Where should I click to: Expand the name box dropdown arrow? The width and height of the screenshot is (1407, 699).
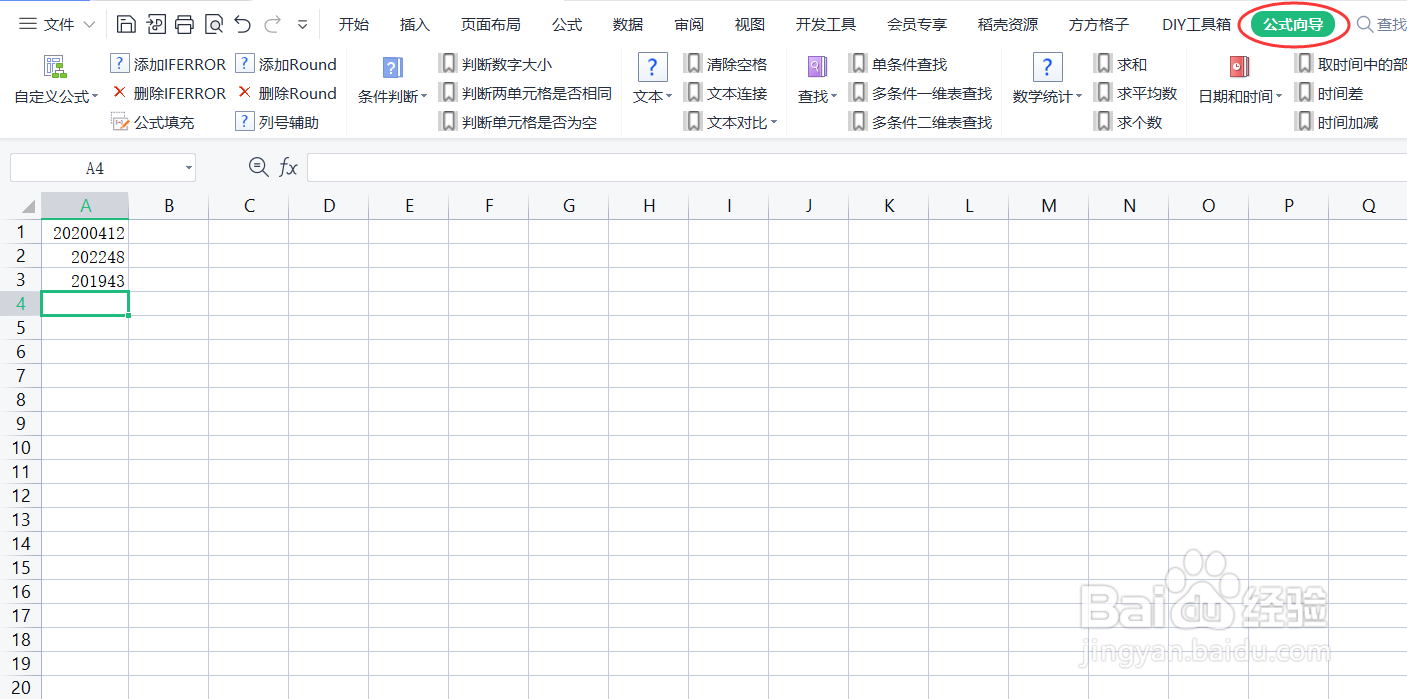(x=189, y=168)
